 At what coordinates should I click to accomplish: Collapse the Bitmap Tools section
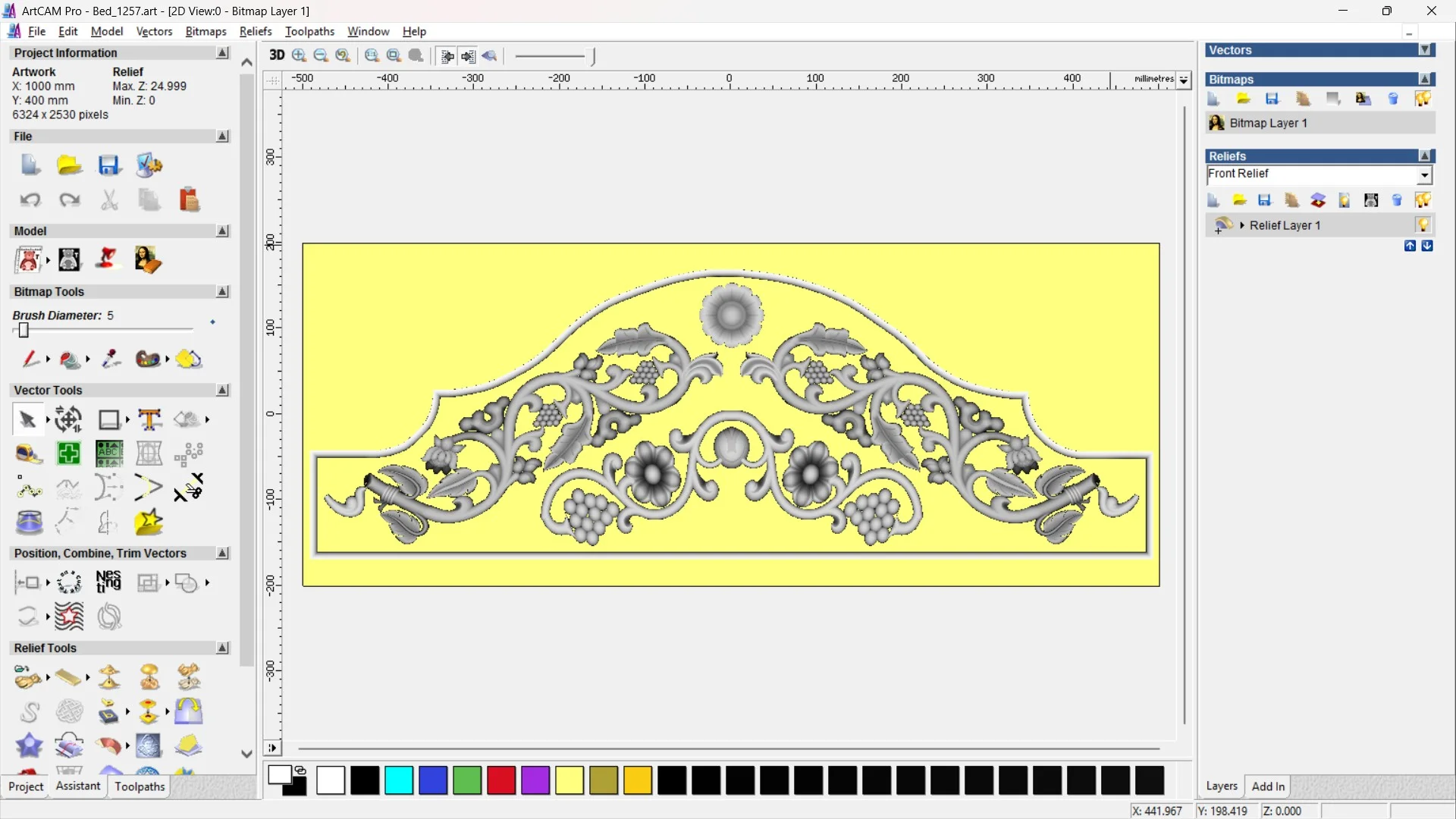[x=222, y=292]
